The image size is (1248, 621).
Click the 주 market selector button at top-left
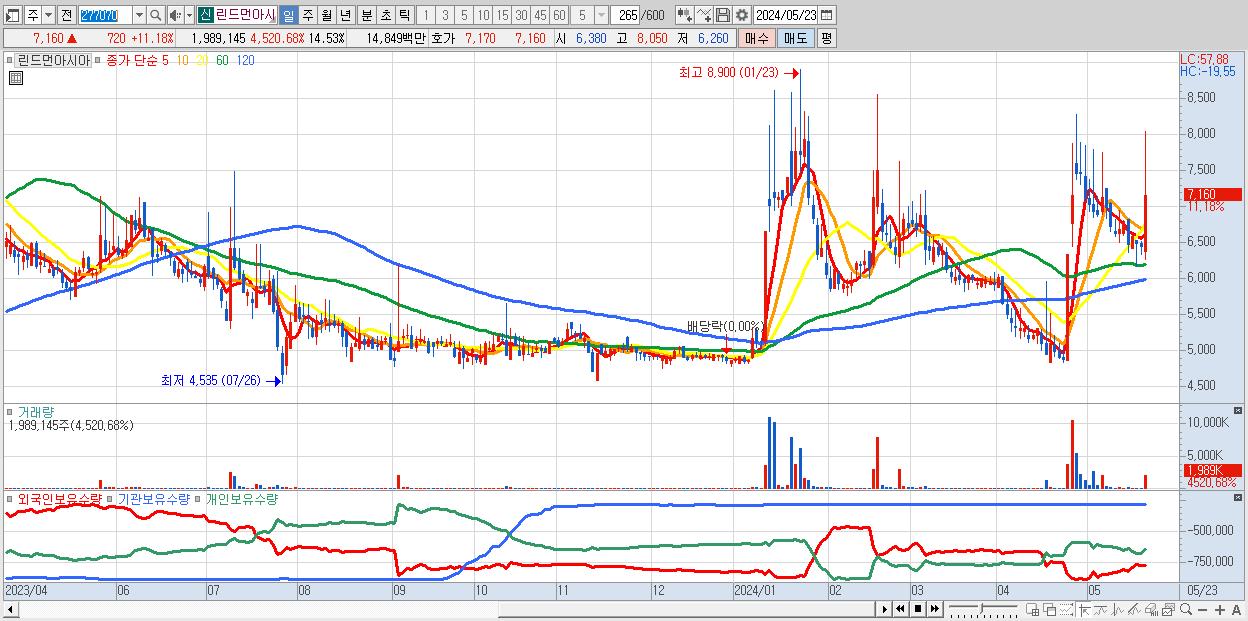point(32,15)
